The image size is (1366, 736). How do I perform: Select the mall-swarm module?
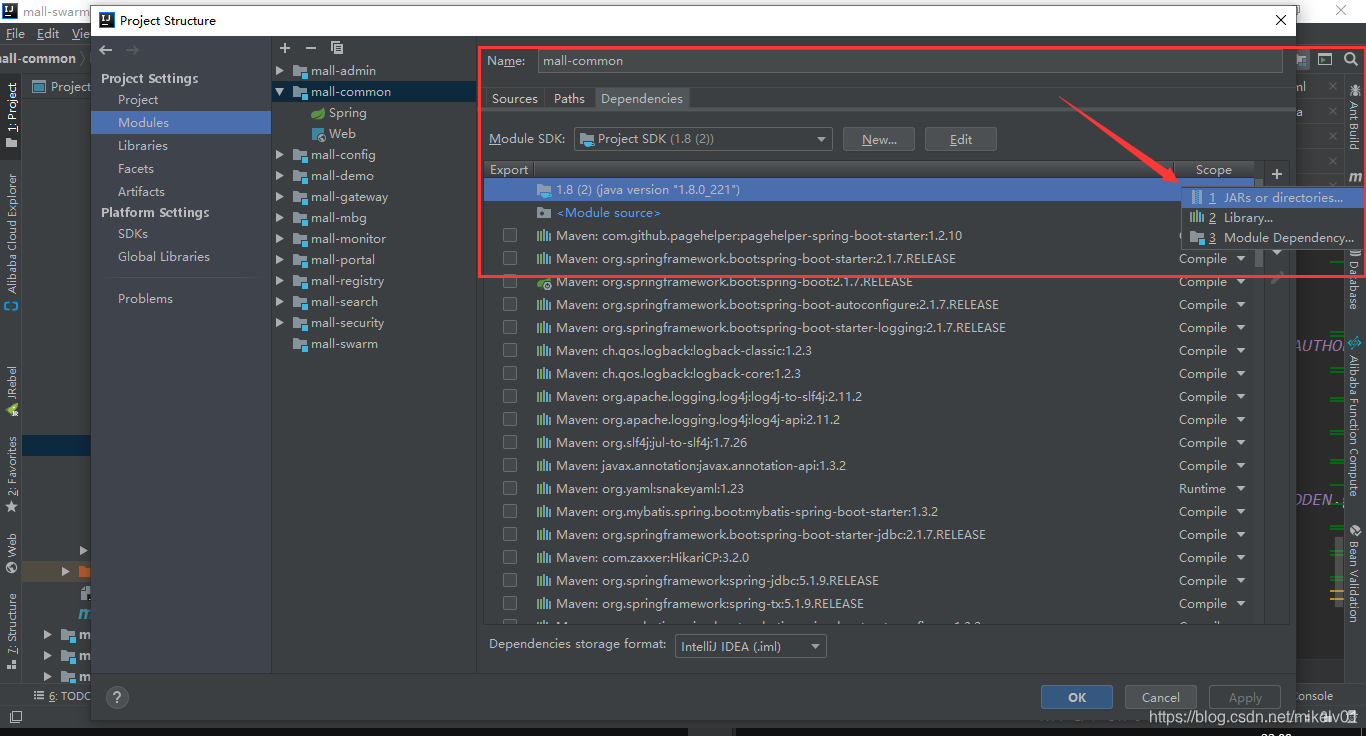pos(335,344)
